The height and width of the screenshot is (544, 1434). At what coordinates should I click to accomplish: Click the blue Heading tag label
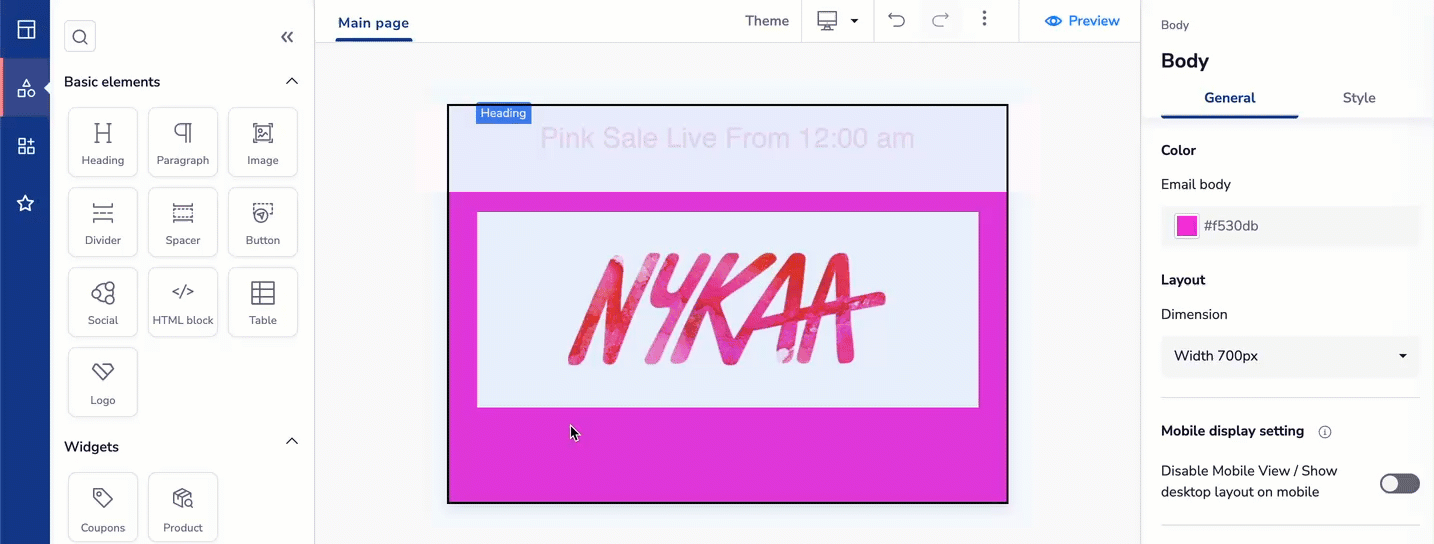[x=503, y=113]
